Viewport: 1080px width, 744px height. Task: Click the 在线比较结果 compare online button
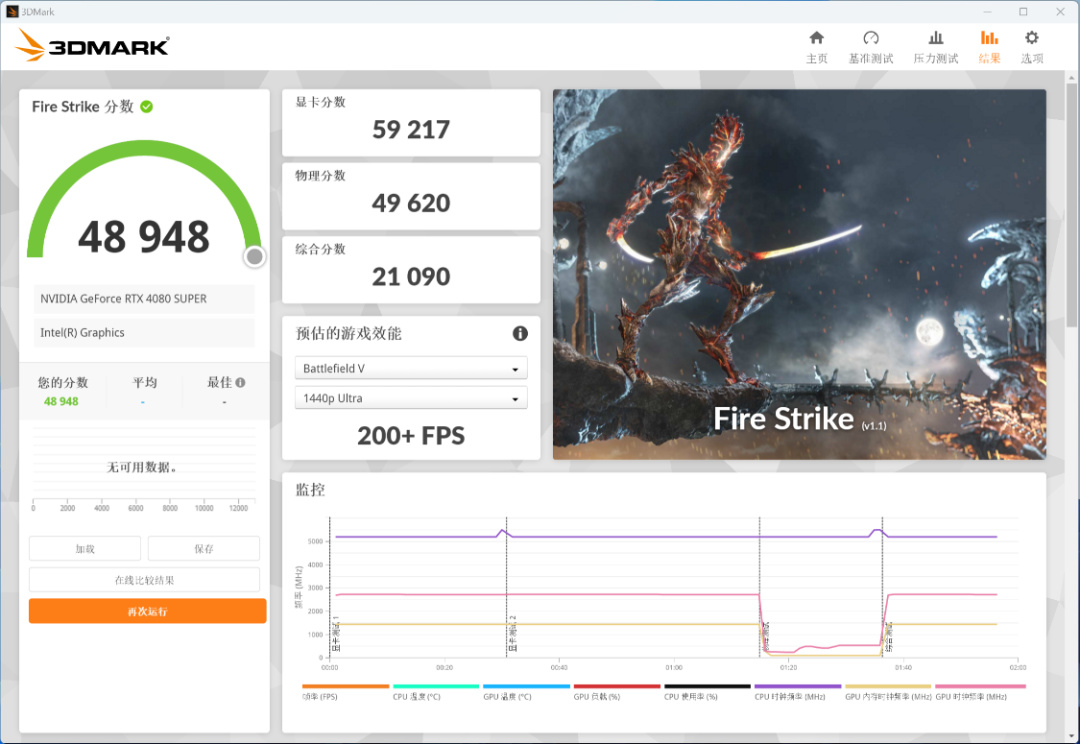pos(144,580)
